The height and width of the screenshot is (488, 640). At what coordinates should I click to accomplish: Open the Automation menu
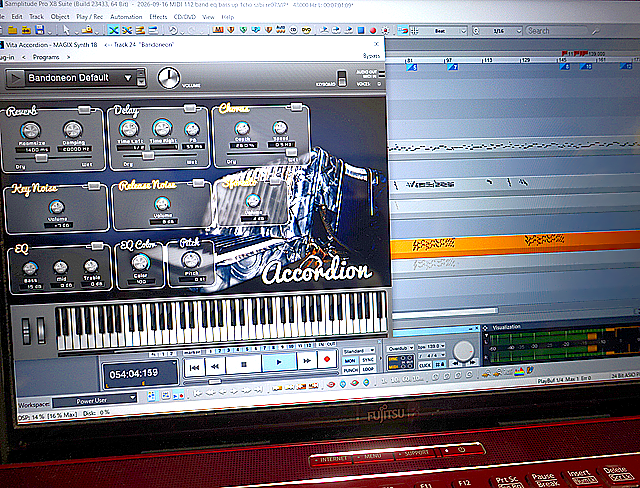[126, 17]
